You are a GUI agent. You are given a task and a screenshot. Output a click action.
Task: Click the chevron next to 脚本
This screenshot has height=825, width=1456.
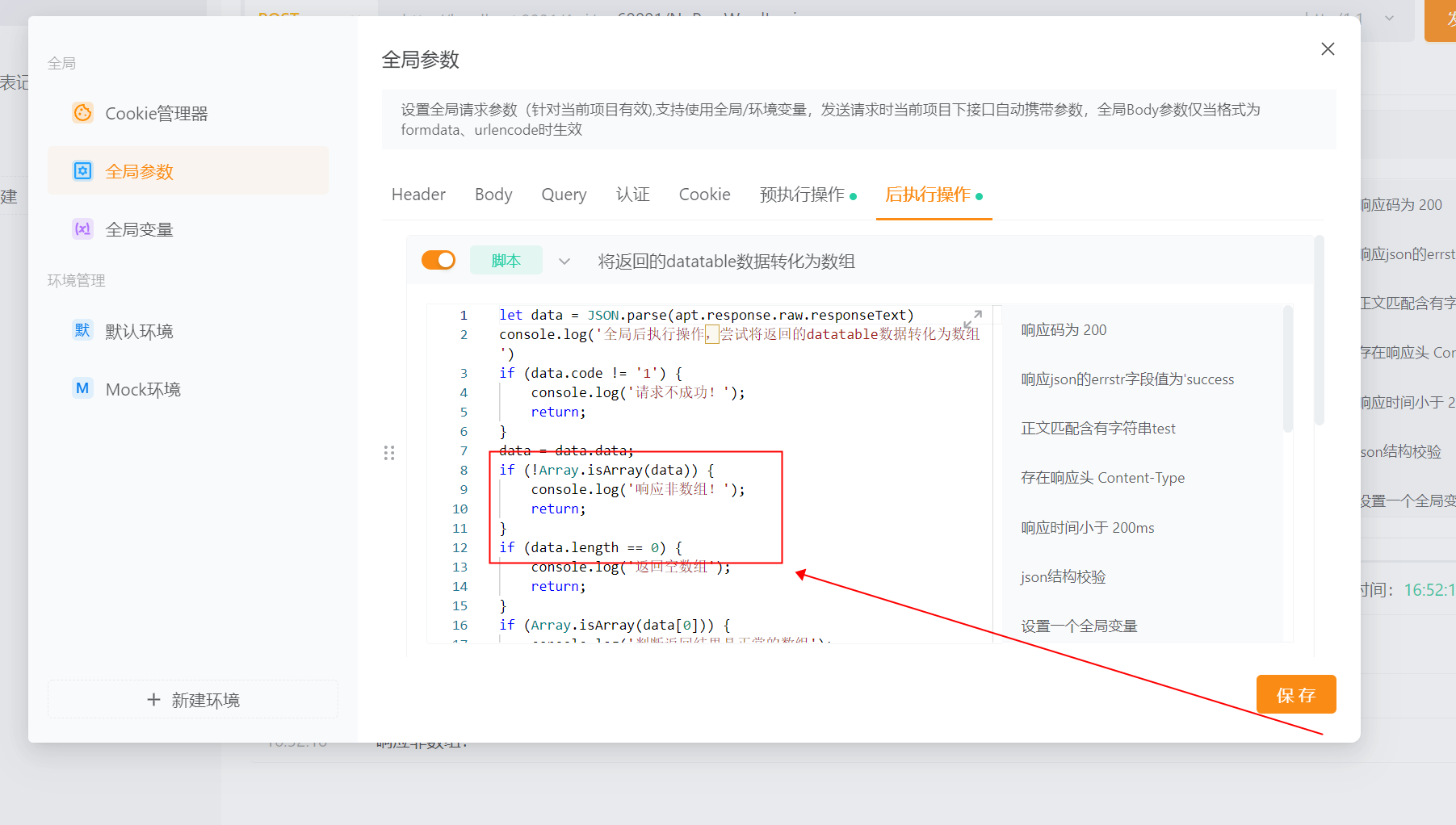click(564, 262)
